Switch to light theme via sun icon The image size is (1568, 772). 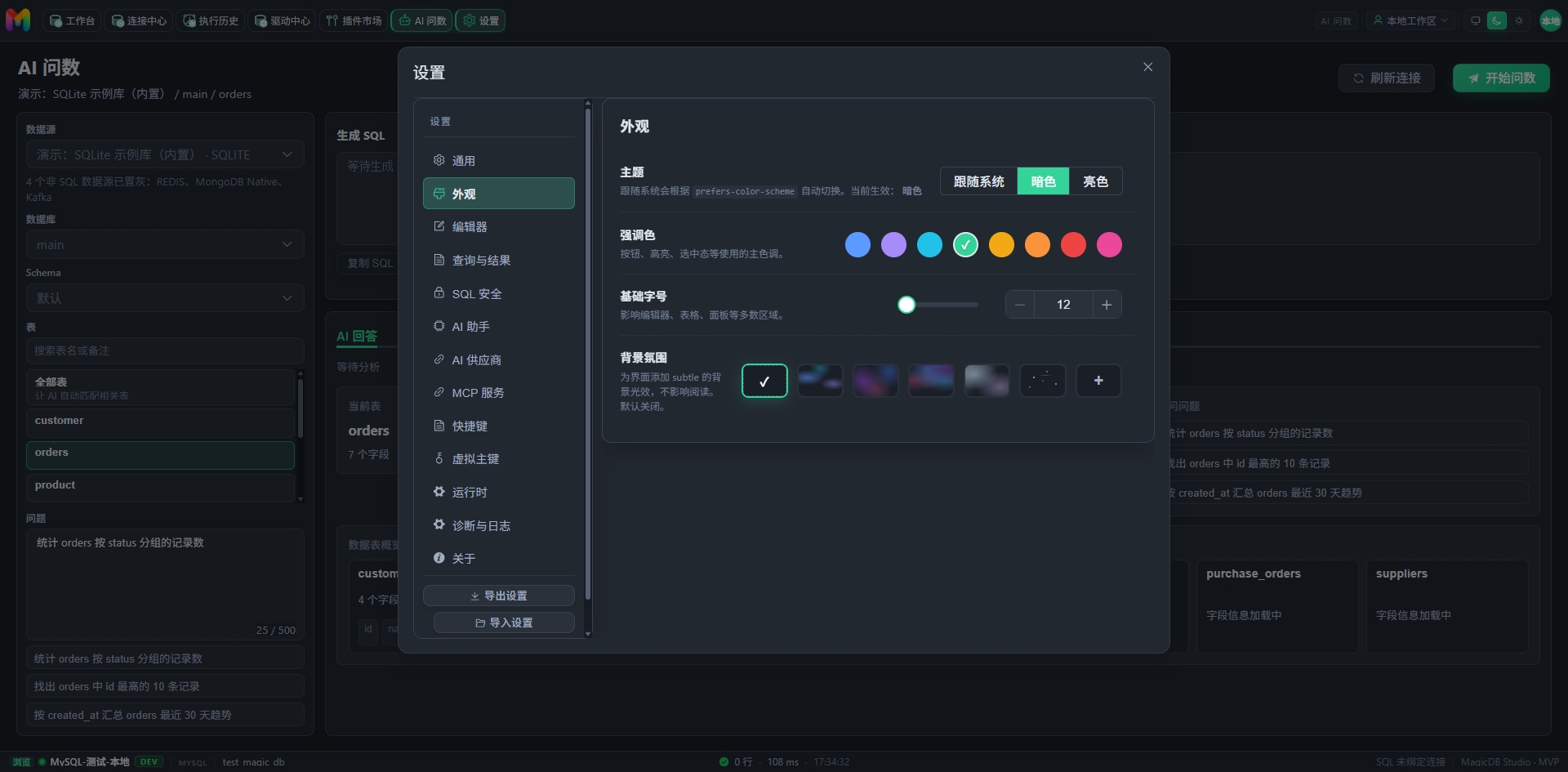pyautogui.click(x=1519, y=20)
